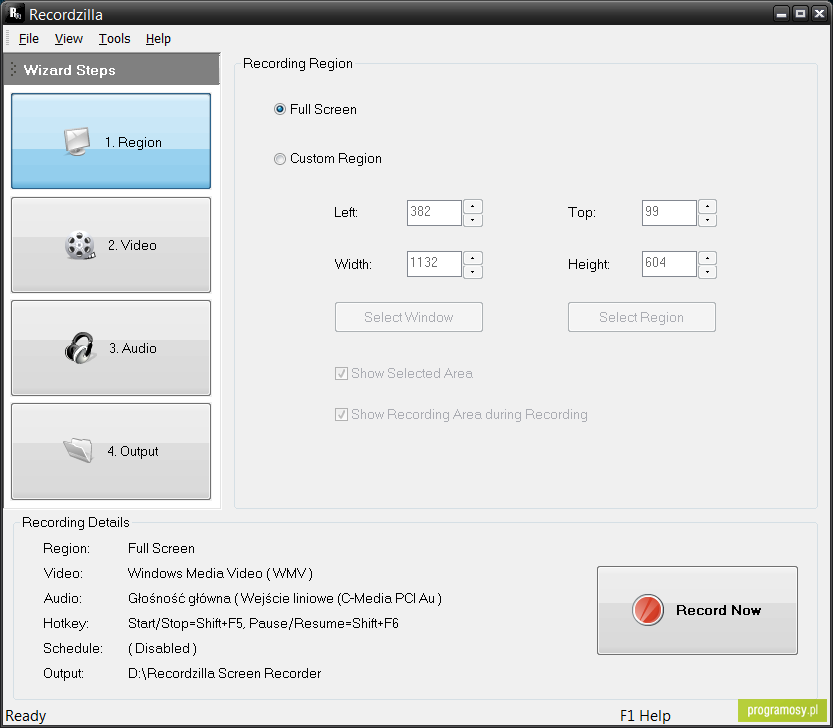Increase the Width value with up arrow
Screen dimensions: 833x728
pos(473,258)
